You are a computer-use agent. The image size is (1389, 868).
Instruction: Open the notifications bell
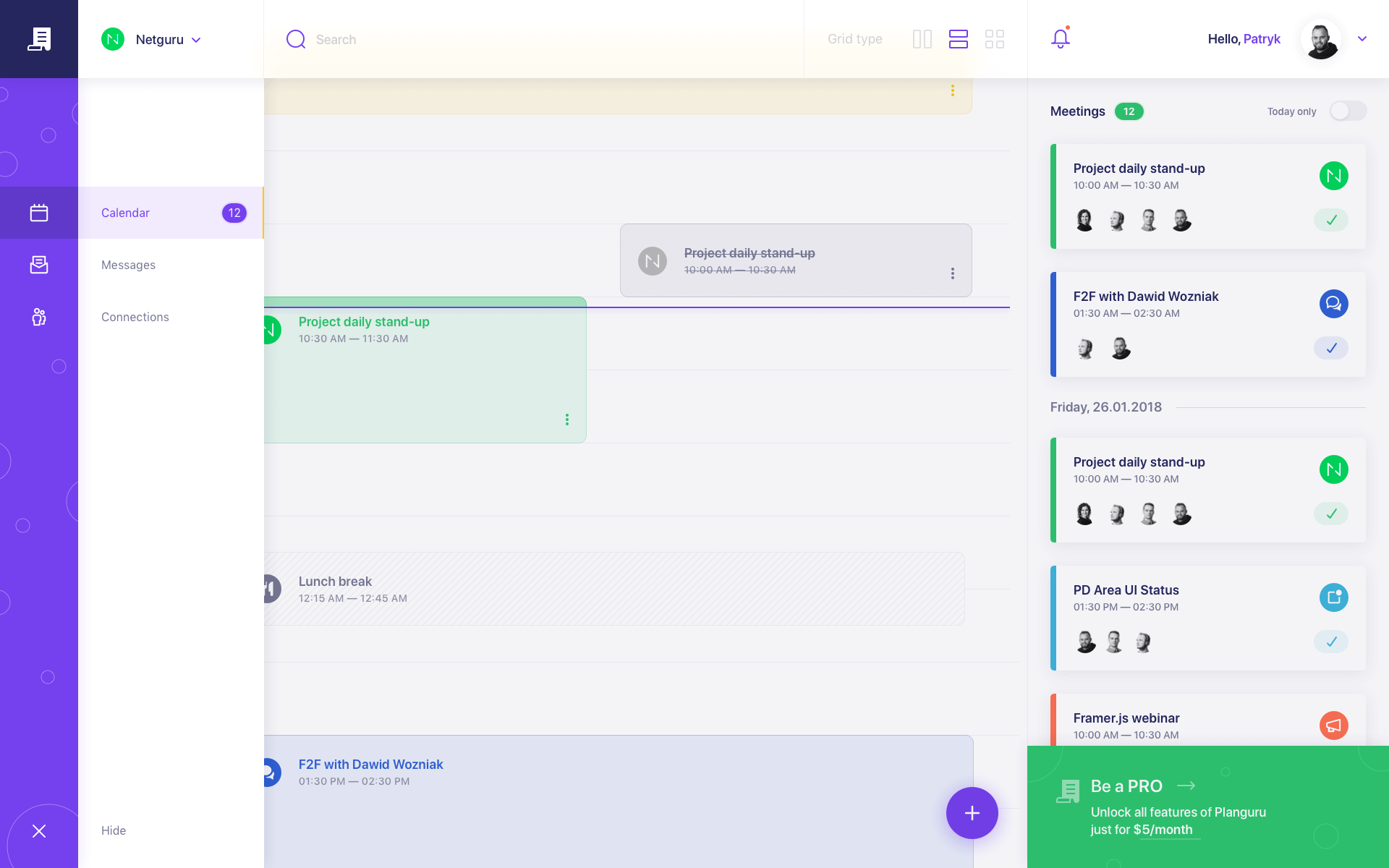pos(1060,38)
